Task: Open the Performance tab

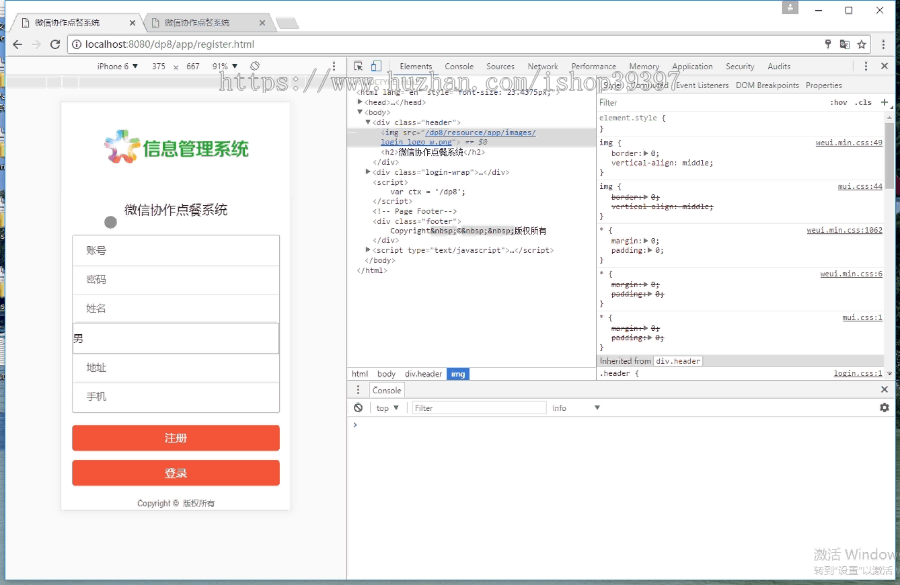Action: point(593,66)
